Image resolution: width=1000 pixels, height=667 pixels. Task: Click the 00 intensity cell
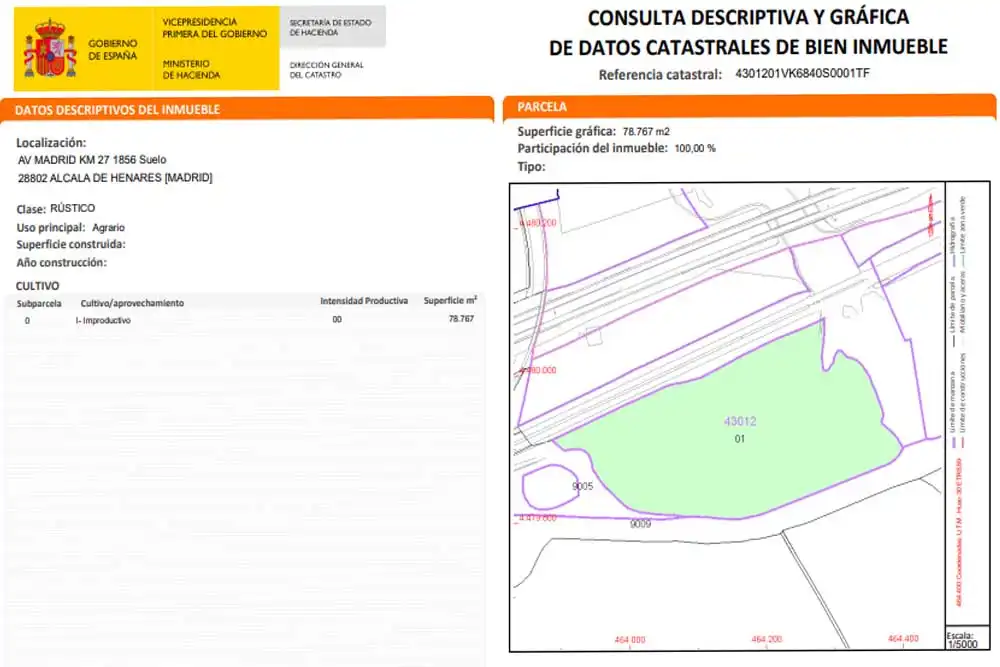[x=337, y=319]
